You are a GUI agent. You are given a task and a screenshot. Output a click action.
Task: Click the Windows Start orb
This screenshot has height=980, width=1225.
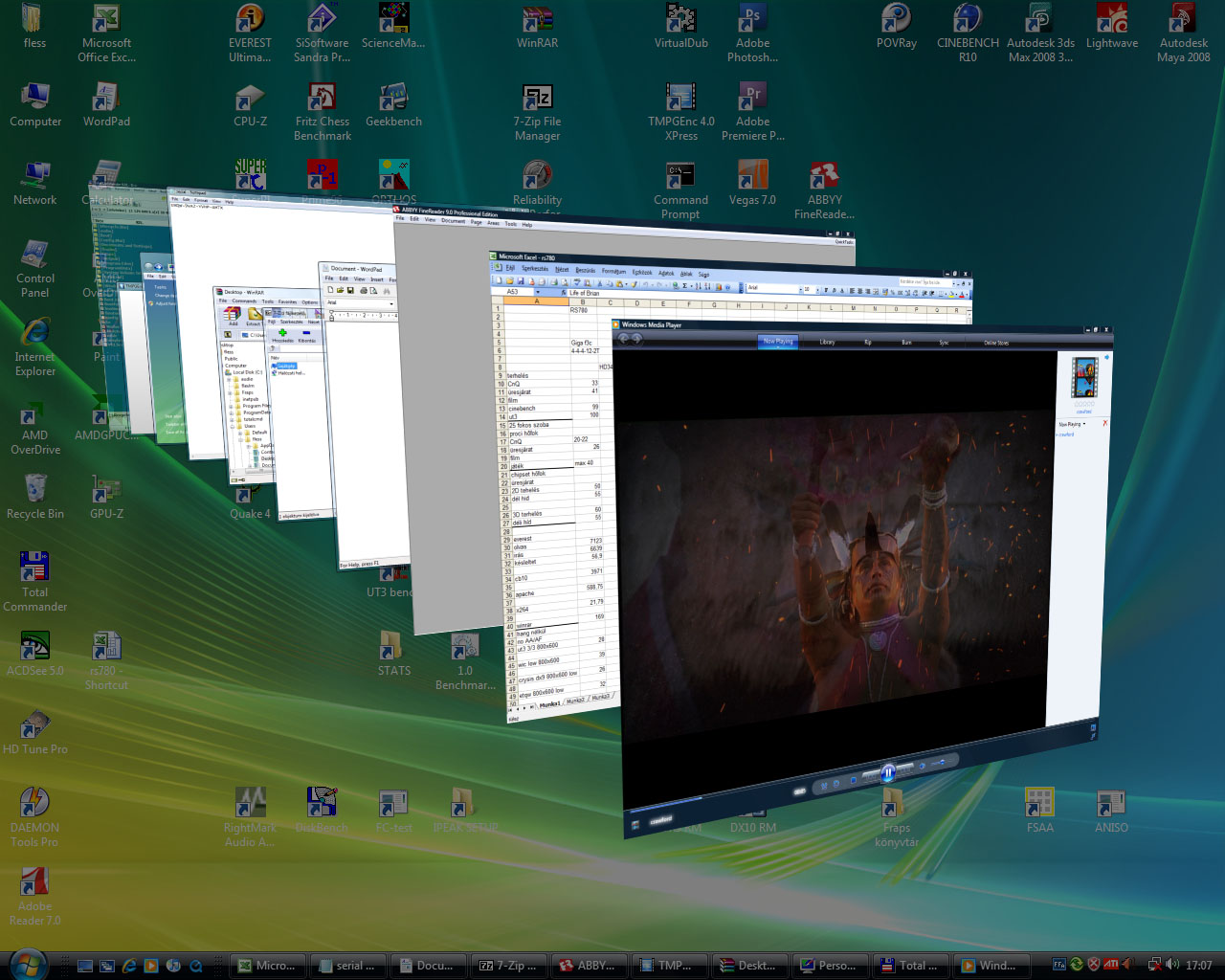pos(26,964)
